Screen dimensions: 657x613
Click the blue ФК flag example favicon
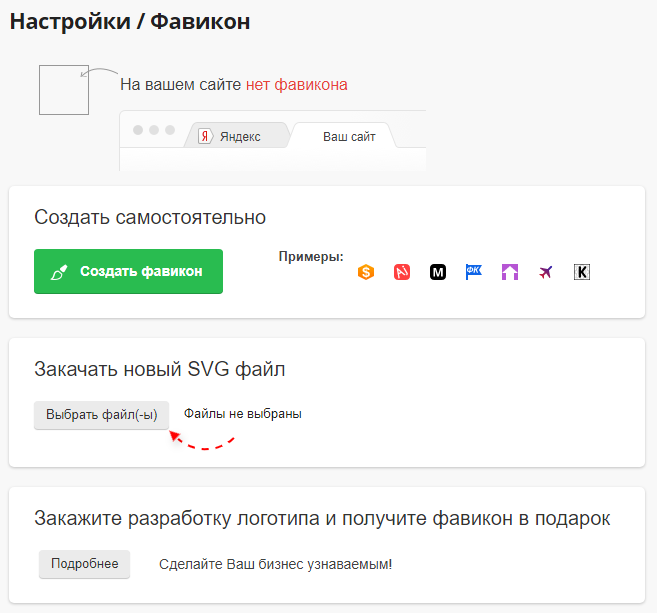tap(473, 271)
